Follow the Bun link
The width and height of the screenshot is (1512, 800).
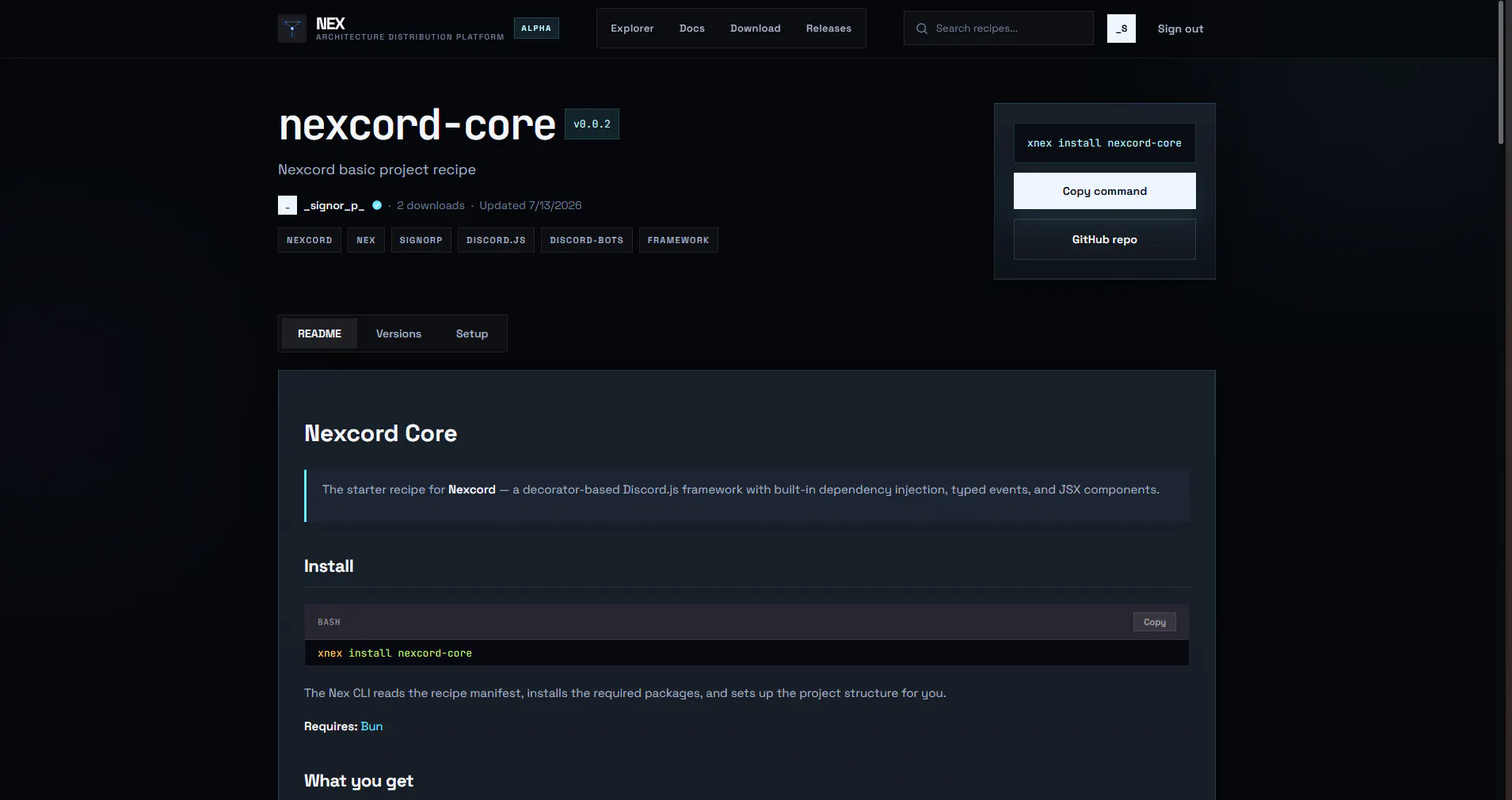(371, 726)
